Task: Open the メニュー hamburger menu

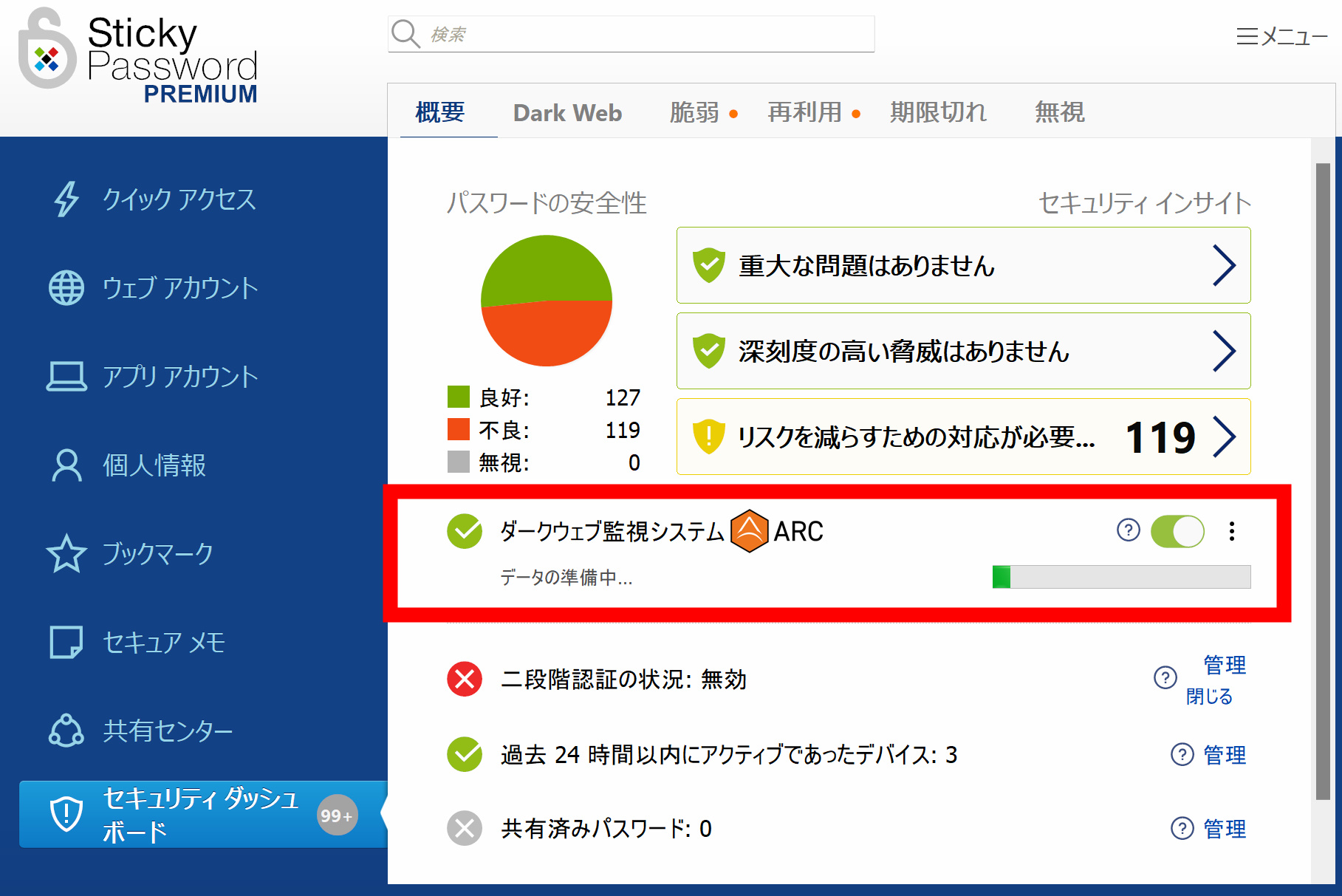Action: pyautogui.click(x=1281, y=36)
